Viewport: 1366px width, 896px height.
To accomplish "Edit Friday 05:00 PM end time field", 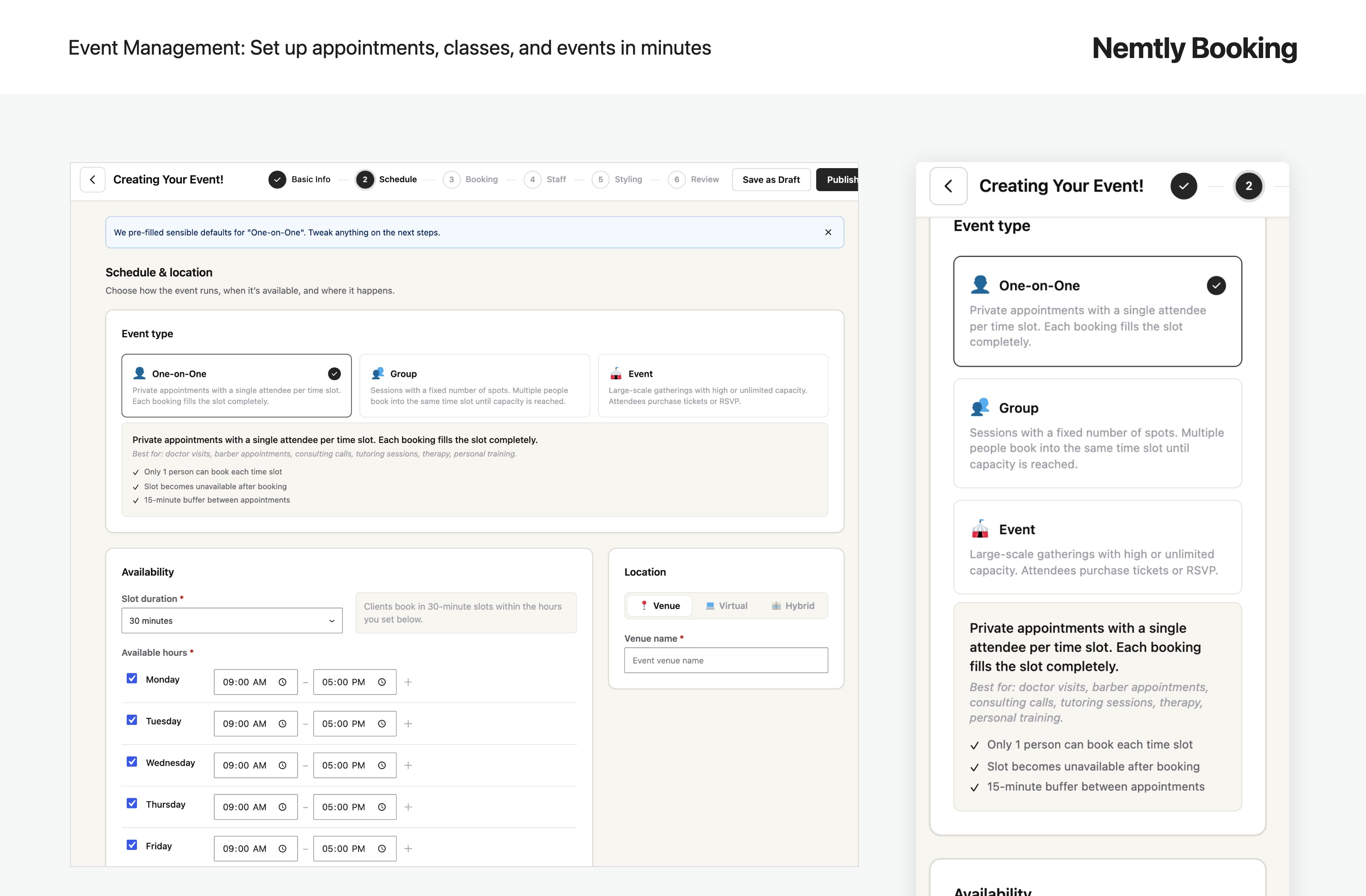I will coord(355,848).
